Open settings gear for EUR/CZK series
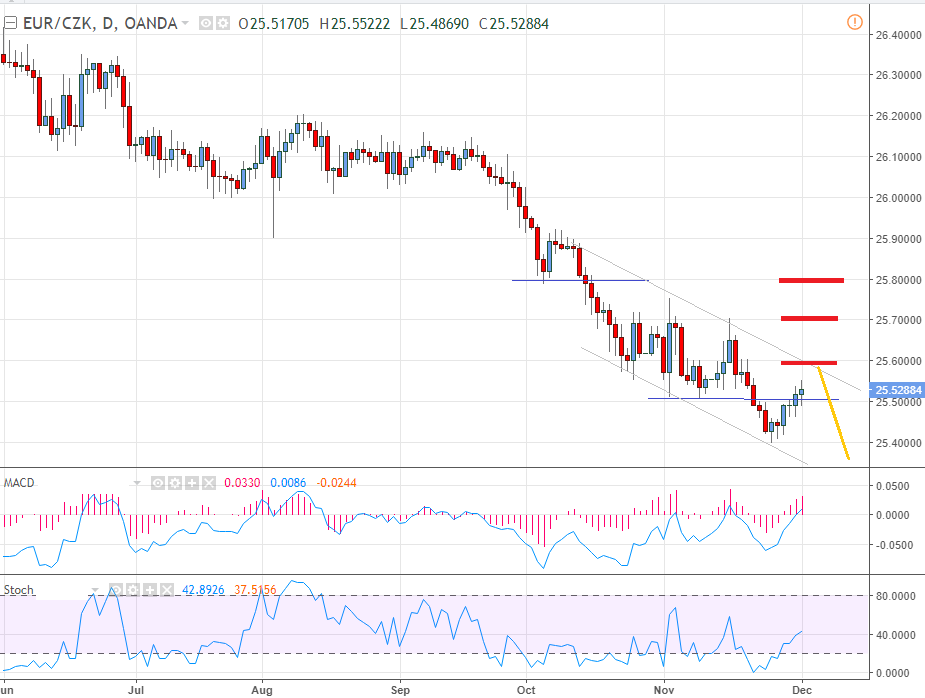This screenshot has width=925, height=698. tap(222, 24)
